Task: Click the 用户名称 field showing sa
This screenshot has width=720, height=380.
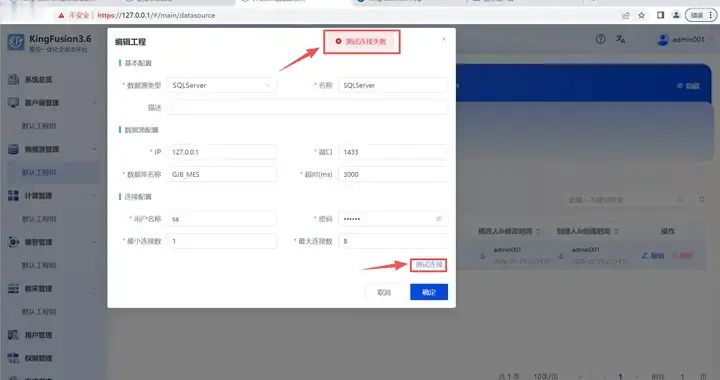Action: [x=222, y=219]
